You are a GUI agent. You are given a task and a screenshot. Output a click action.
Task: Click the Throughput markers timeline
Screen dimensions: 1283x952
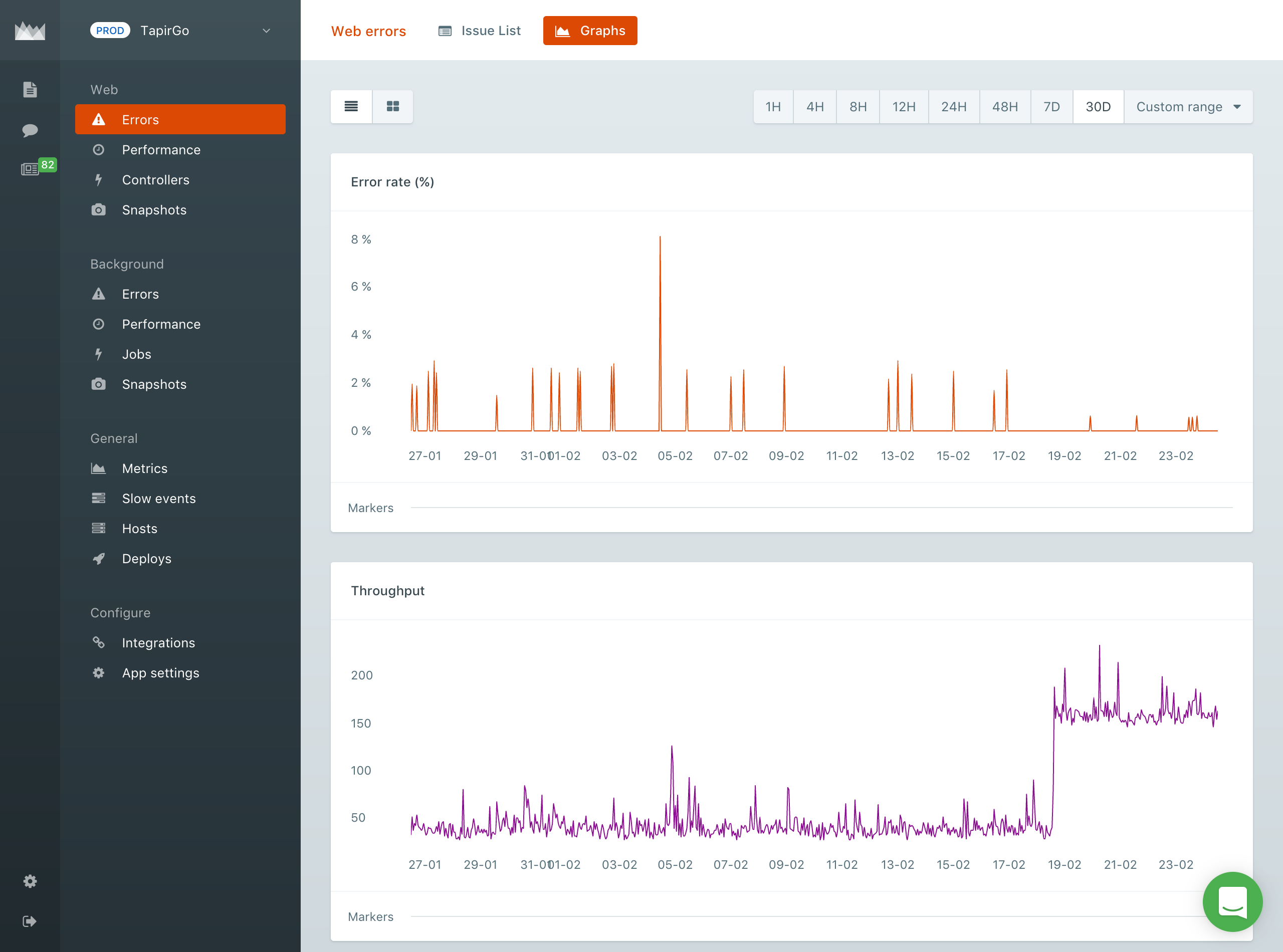807,916
